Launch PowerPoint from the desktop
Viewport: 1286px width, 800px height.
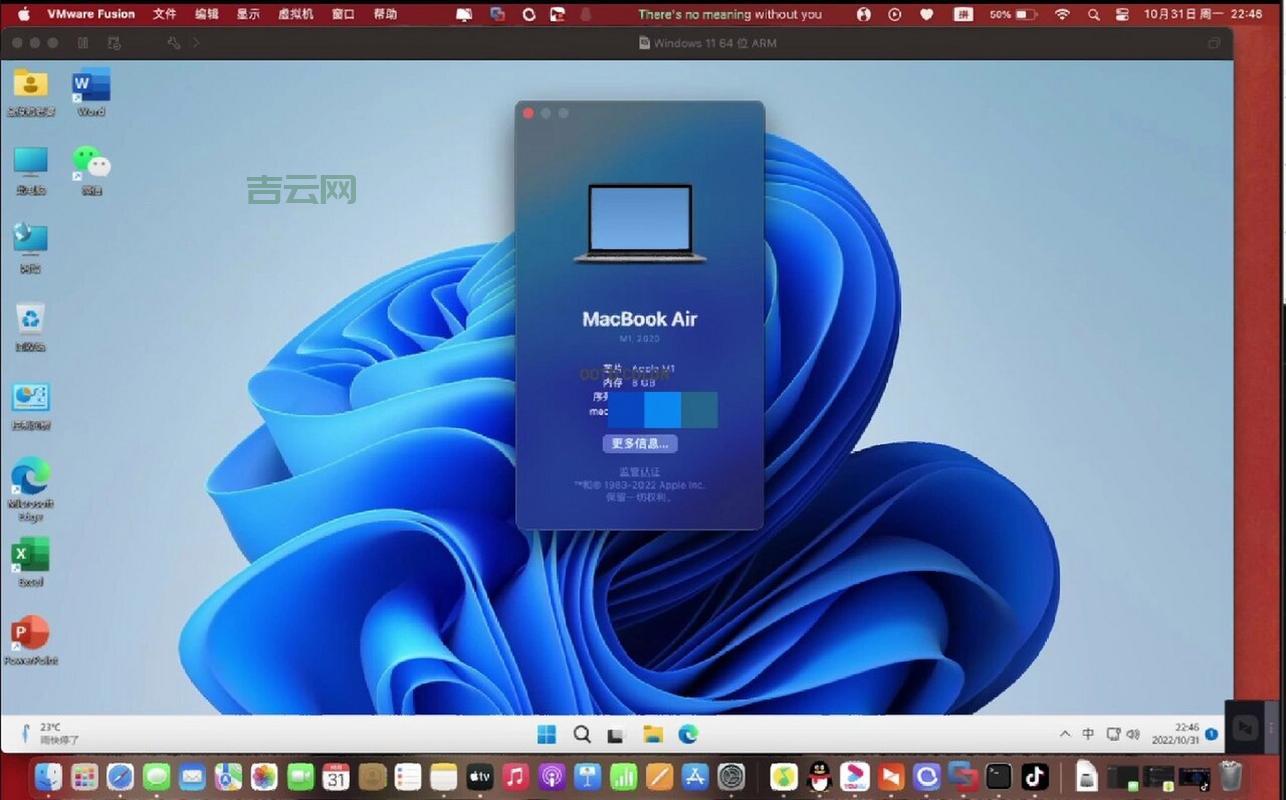click(x=30, y=631)
